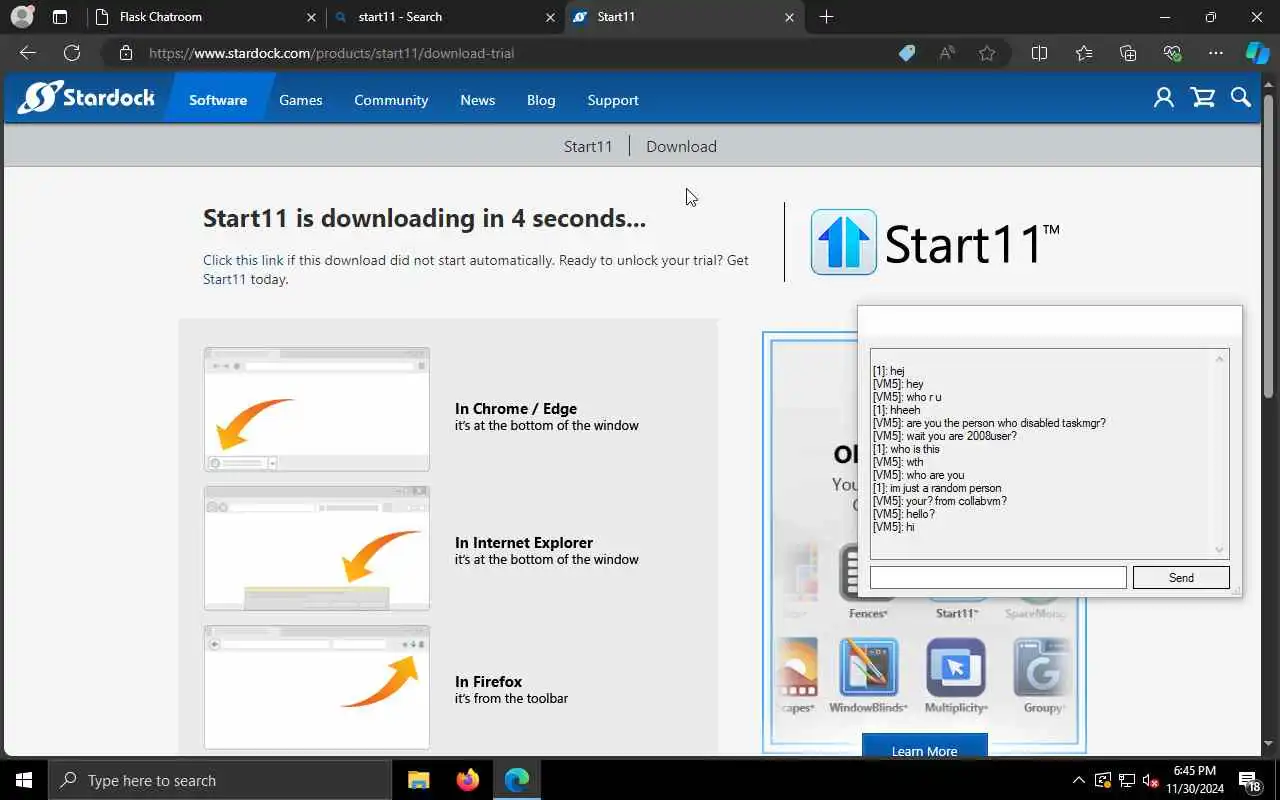Toggle split screen view icon
Screen dimensions: 1280x800
pos(1039,53)
